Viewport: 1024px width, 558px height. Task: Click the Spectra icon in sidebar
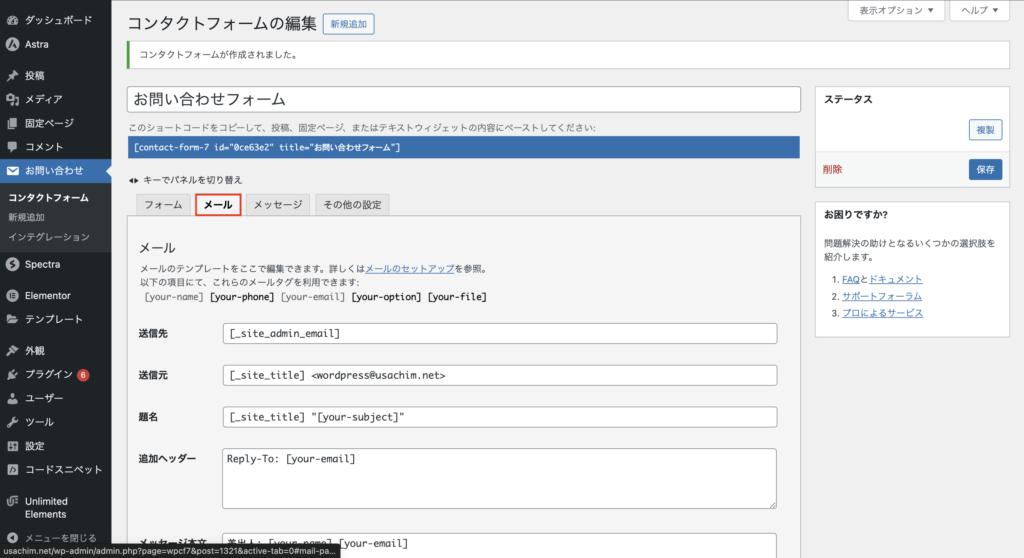12,265
